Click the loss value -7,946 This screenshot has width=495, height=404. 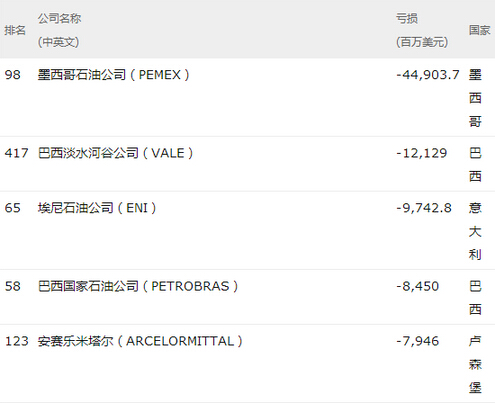(417, 341)
